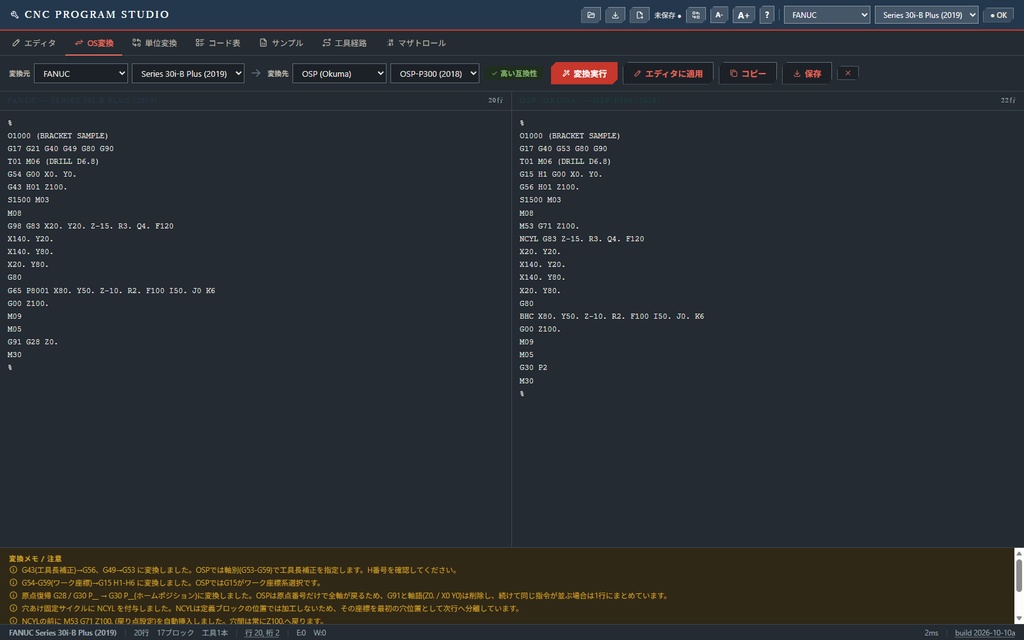Image resolution: width=1024 pixels, height=640 pixels.
Task: Switch to the エディタ tab
Action: coord(34,43)
